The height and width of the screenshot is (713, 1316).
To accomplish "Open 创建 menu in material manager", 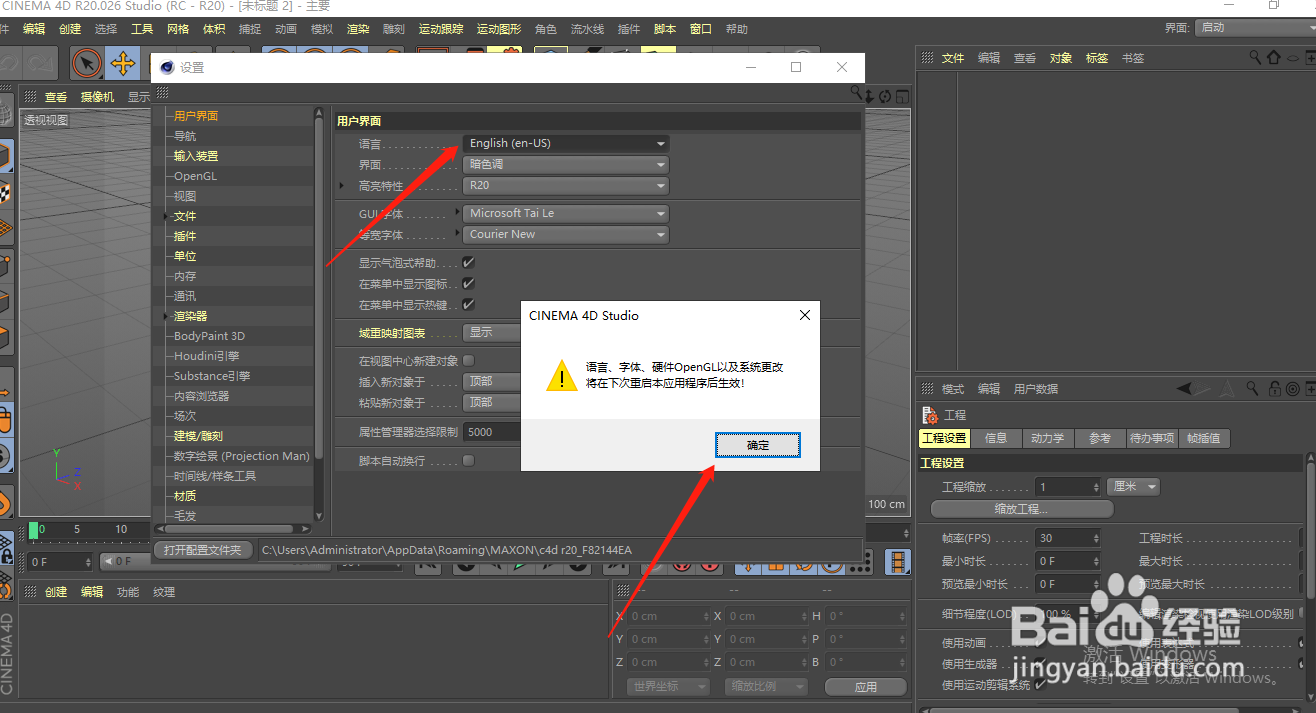I will [x=56, y=592].
